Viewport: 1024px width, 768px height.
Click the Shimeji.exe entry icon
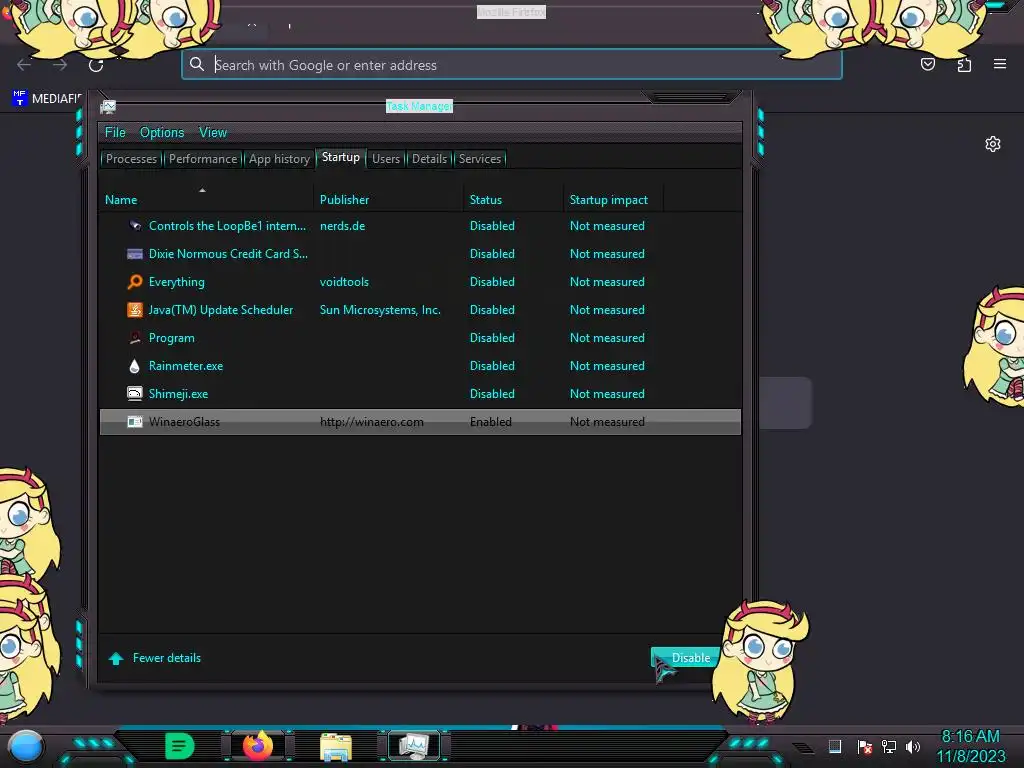[x=135, y=394]
